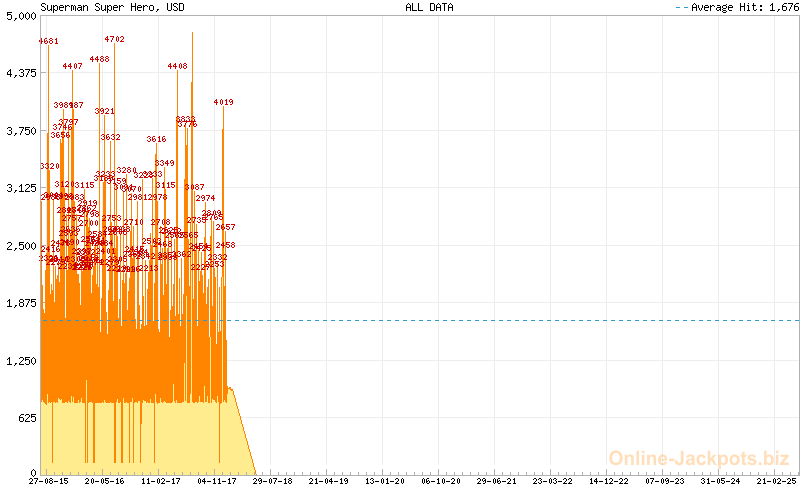Select the 1,875 y-axis label

coord(21,303)
